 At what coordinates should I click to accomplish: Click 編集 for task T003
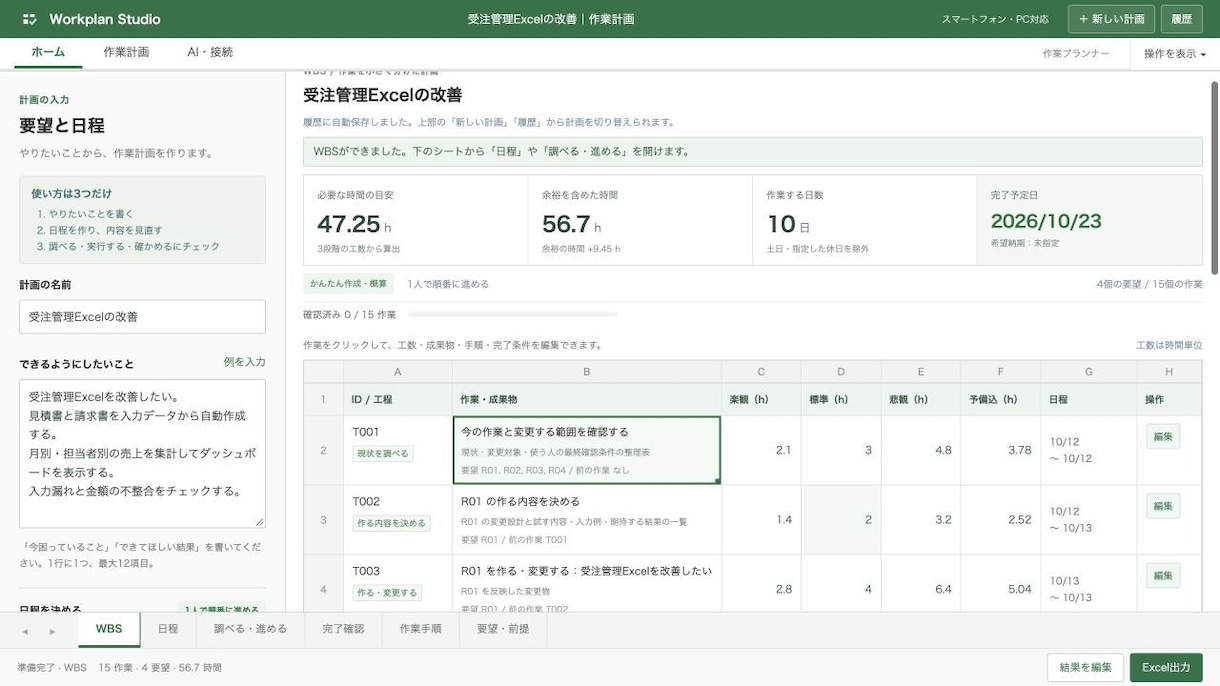(1163, 576)
